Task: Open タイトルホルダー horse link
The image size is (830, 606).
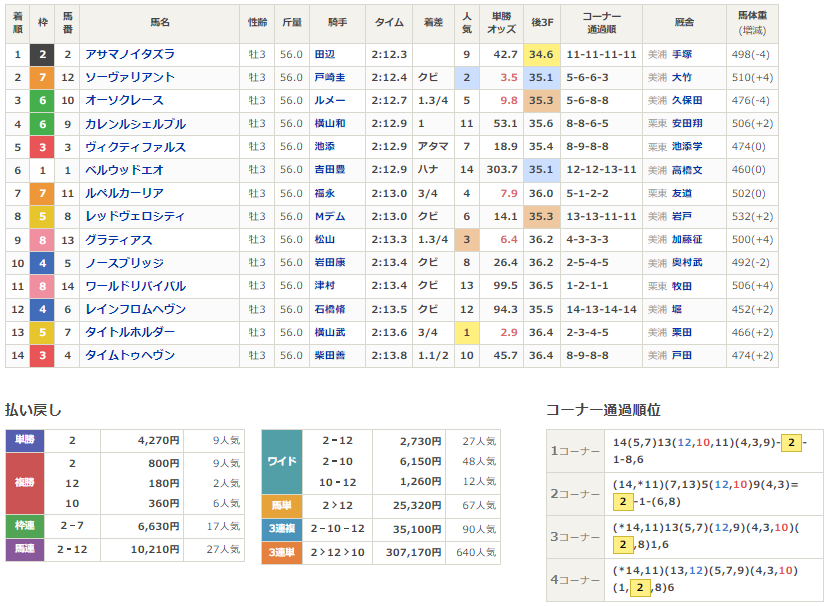Action: 130,332
